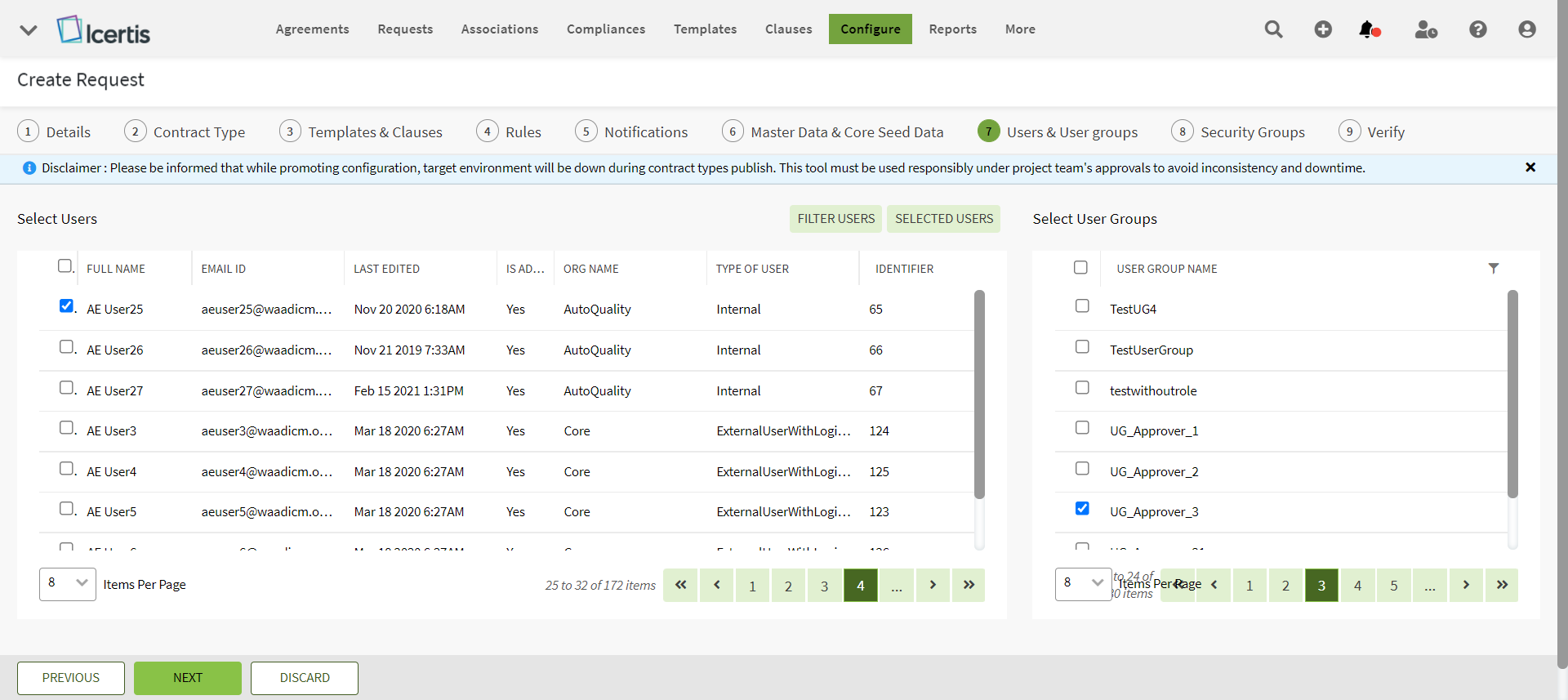Open the user profile icon
1568x700 pixels.
[x=1526, y=29]
